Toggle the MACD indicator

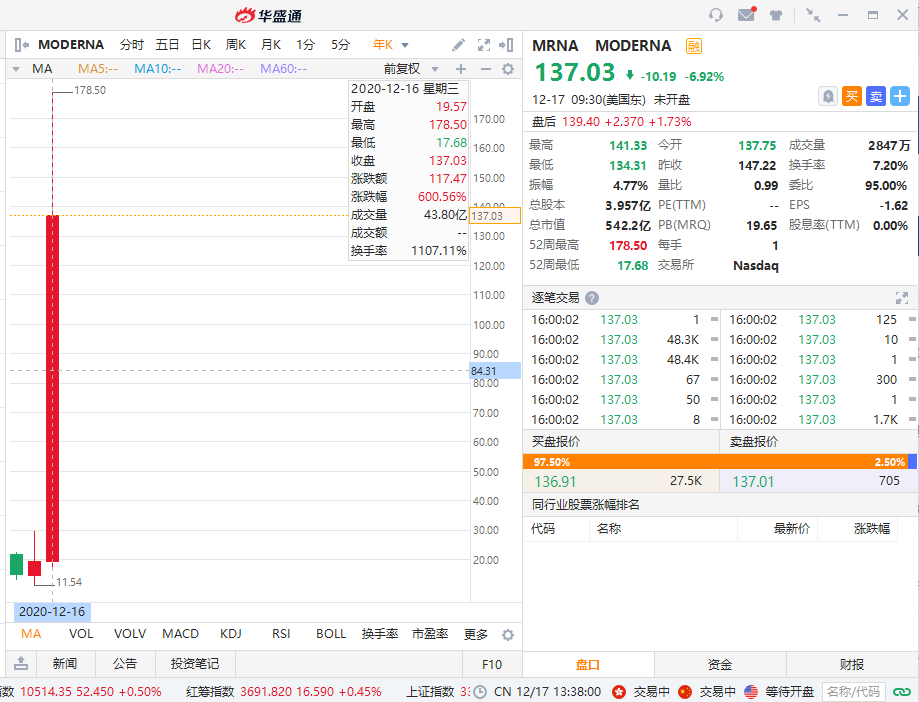click(x=181, y=634)
